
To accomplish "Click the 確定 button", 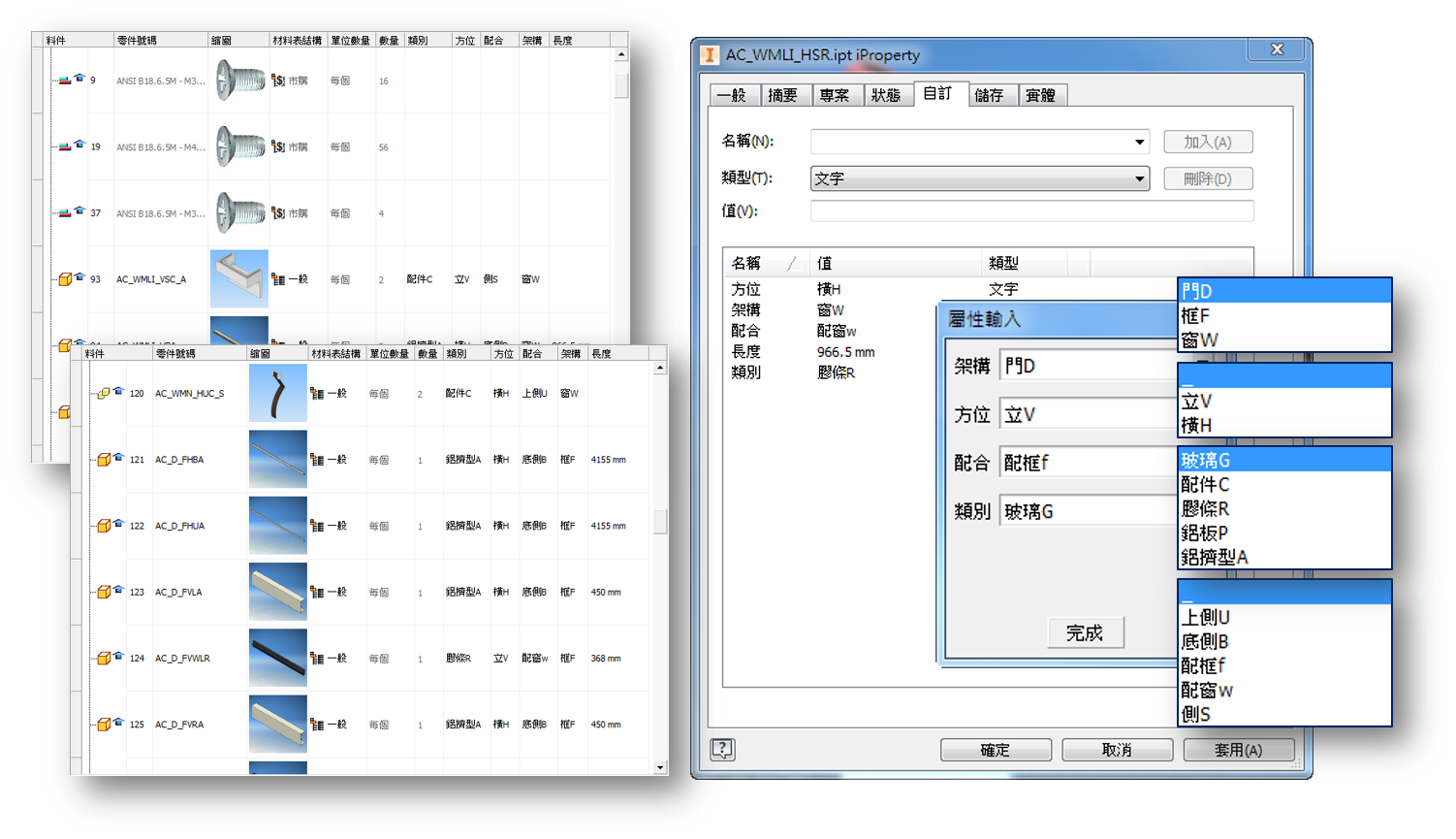I will pyautogui.click(x=996, y=750).
